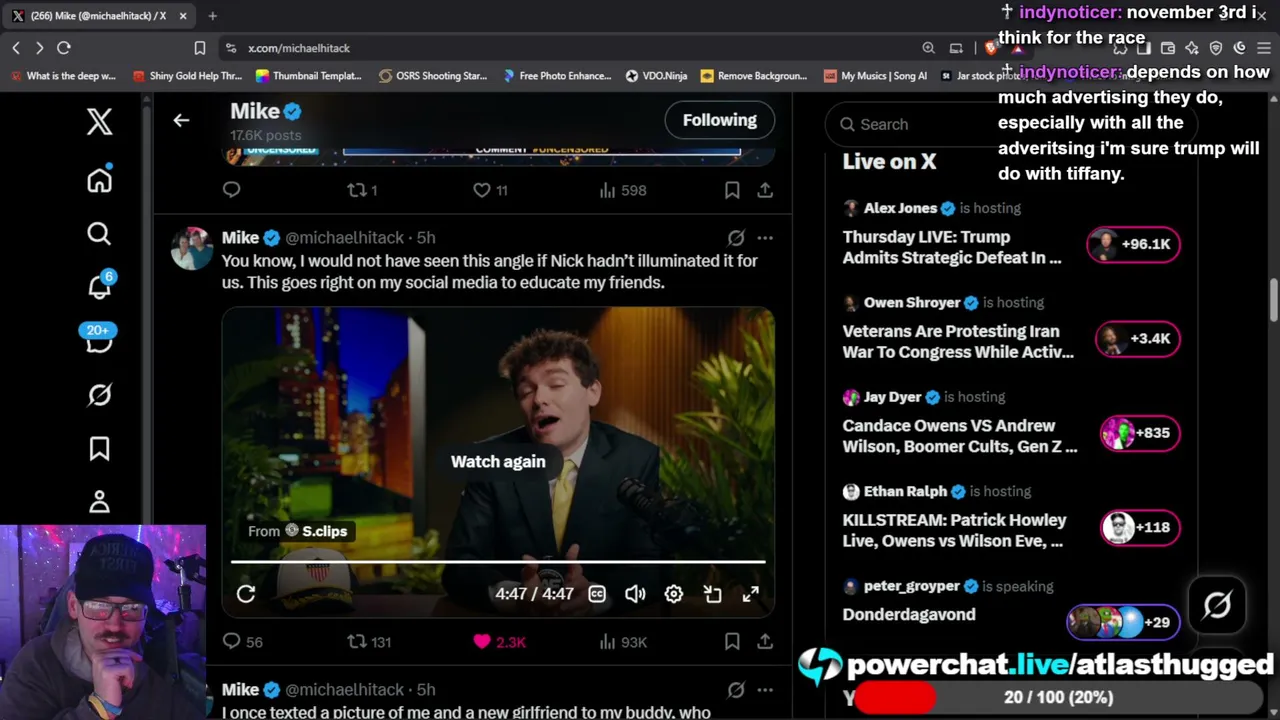This screenshot has height=720, width=1280.
Task: Toggle closed captions on the video
Action: (x=597, y=594)
